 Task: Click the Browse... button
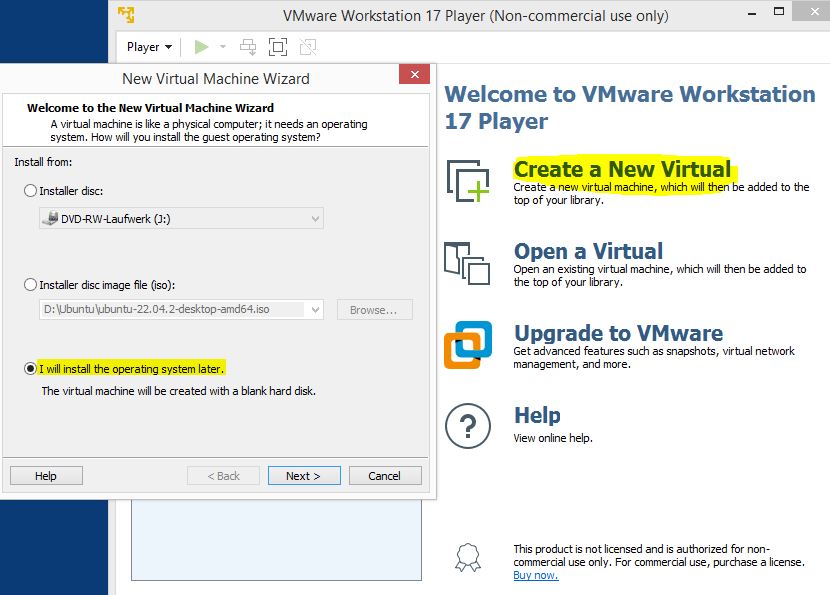[x=374, y=310]
